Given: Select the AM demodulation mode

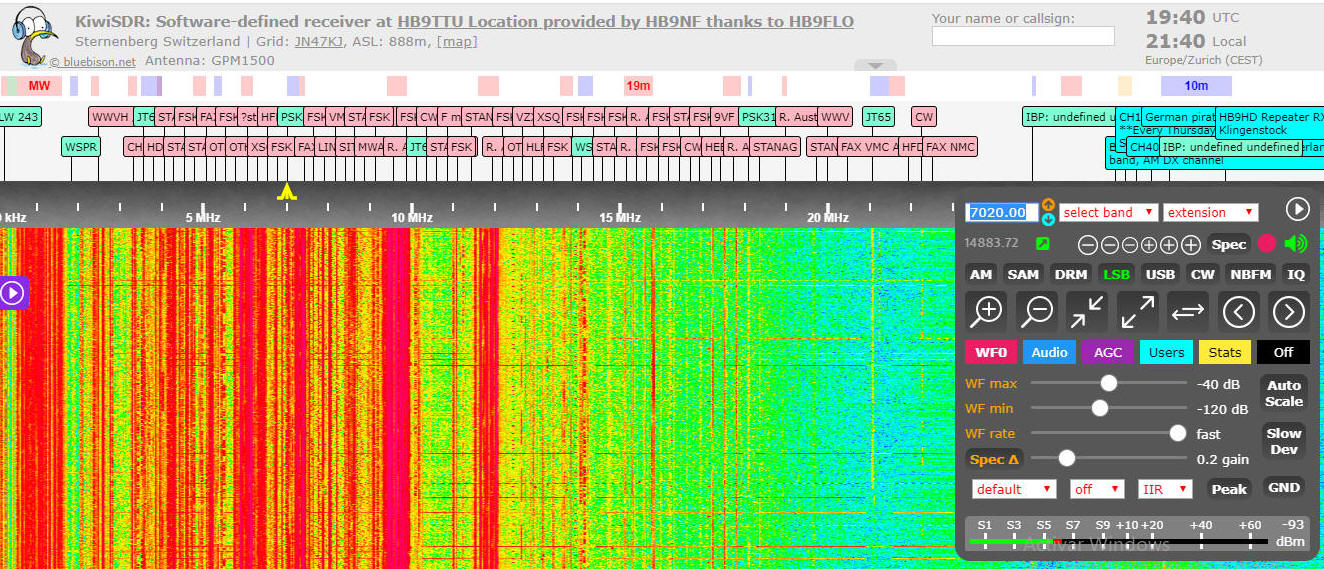Looking at the screenshot, I should tap(981, 274).
